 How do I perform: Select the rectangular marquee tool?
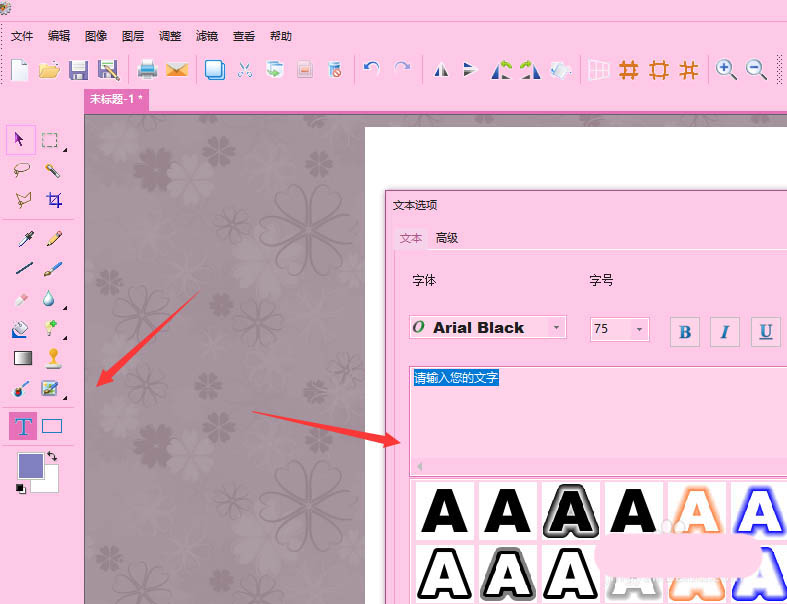pyautogui.click(x=50, y=140)
